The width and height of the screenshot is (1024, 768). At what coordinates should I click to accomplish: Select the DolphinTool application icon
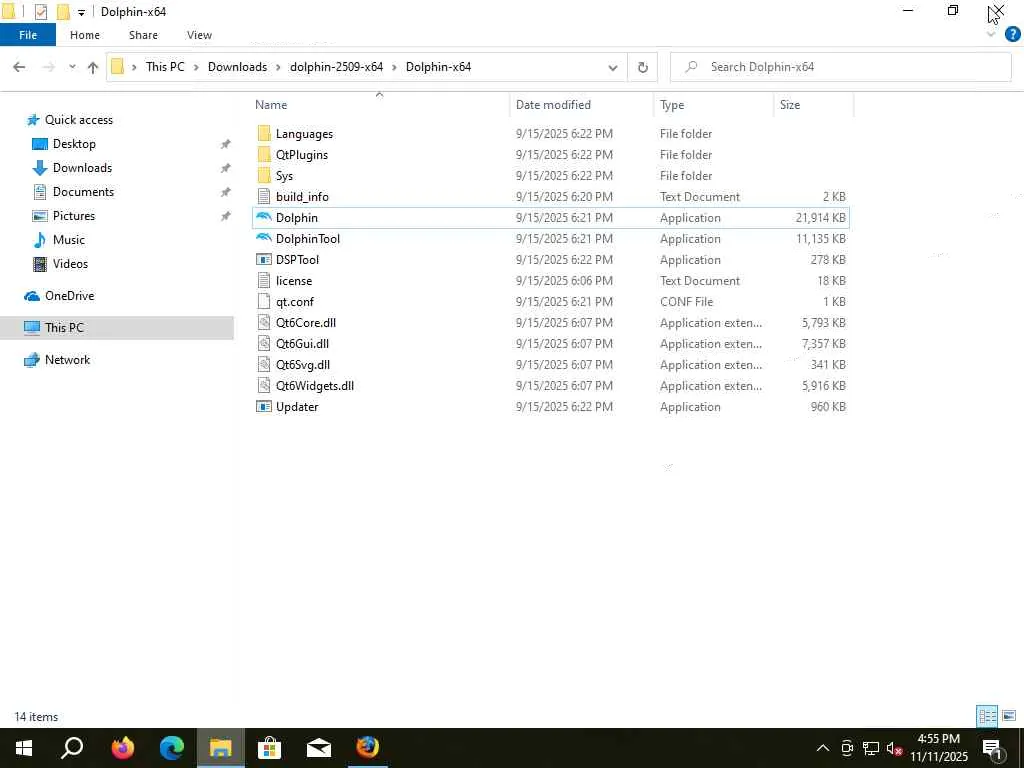264,238
